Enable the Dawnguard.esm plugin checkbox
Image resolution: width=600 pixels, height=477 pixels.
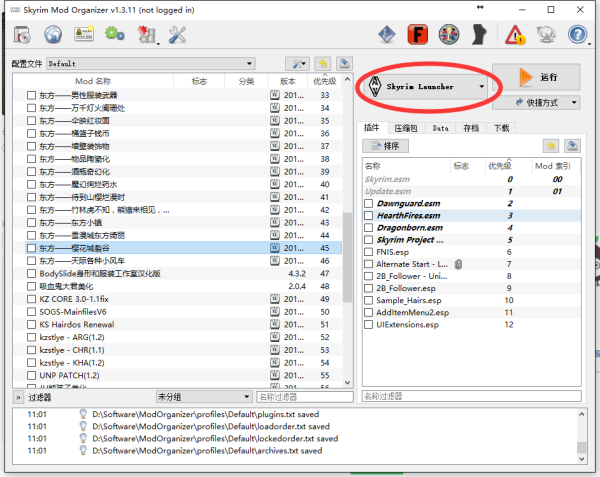368,203
